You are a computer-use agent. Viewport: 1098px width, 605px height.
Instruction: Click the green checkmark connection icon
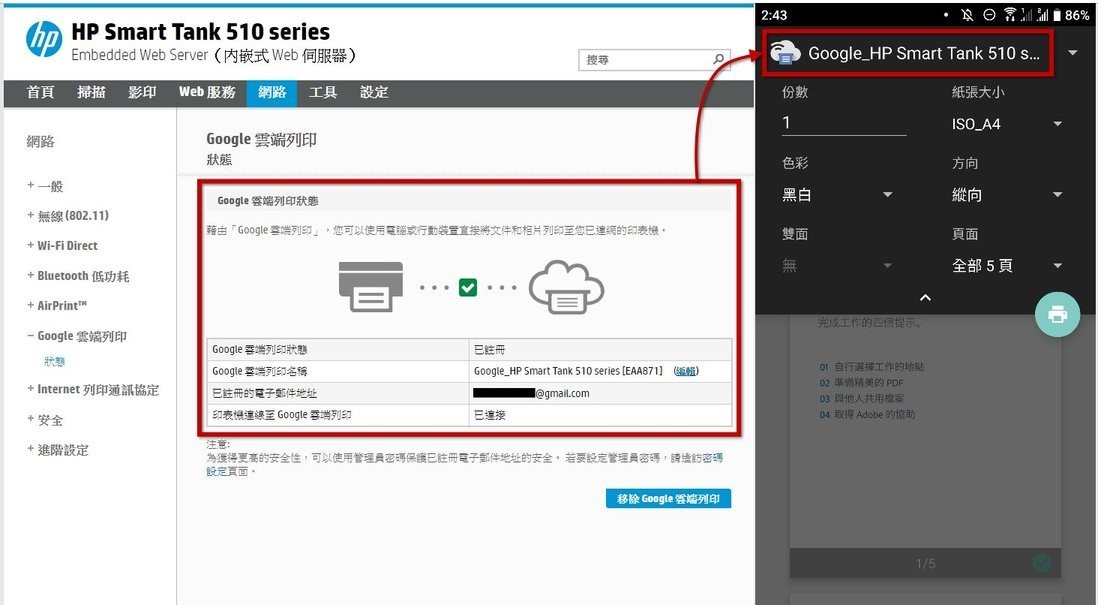pos(468,287)
